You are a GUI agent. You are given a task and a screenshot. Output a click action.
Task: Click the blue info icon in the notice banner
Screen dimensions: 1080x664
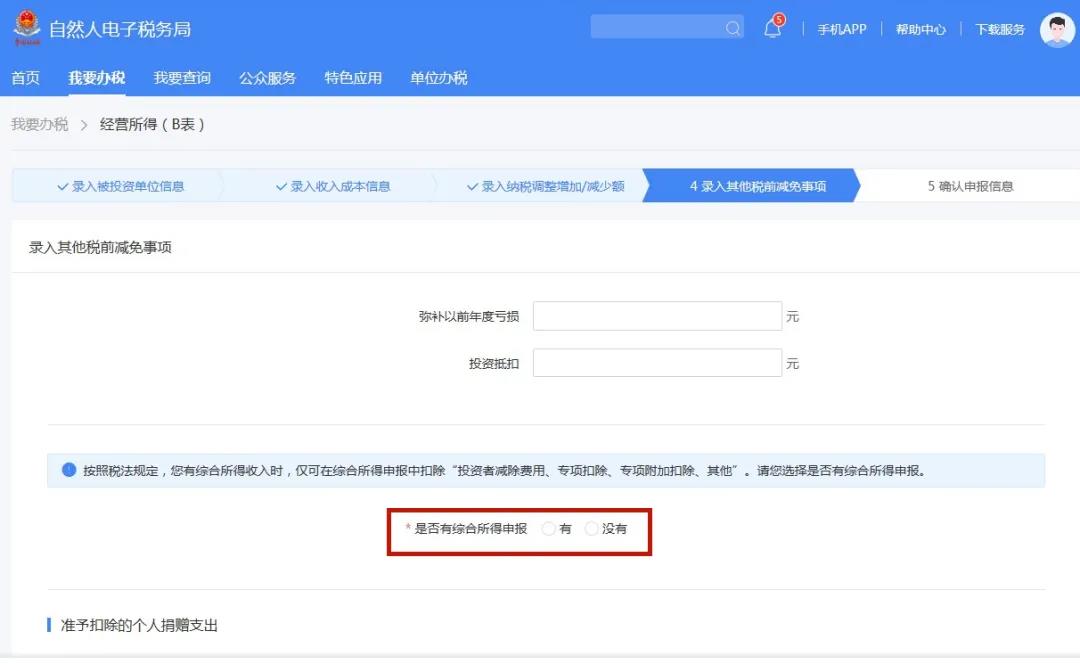[66, 470]
